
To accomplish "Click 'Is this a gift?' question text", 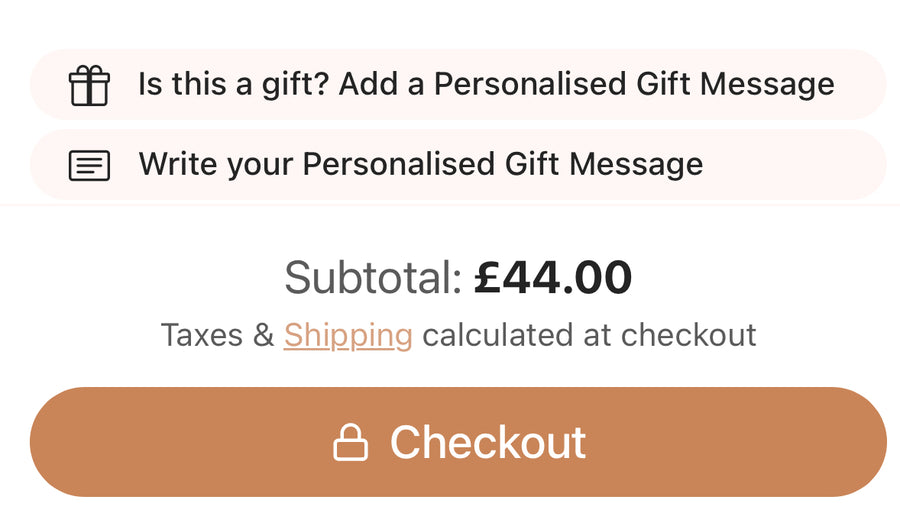I will click(234, 84).
